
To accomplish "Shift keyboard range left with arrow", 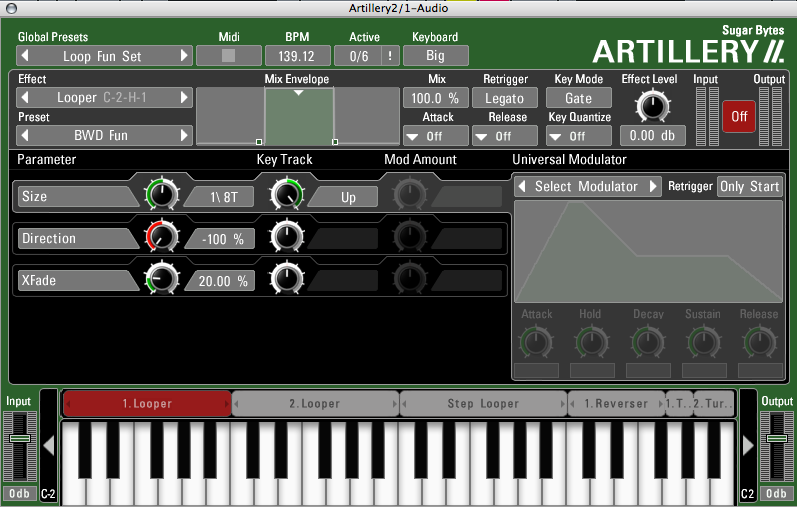I will point(49,446).
